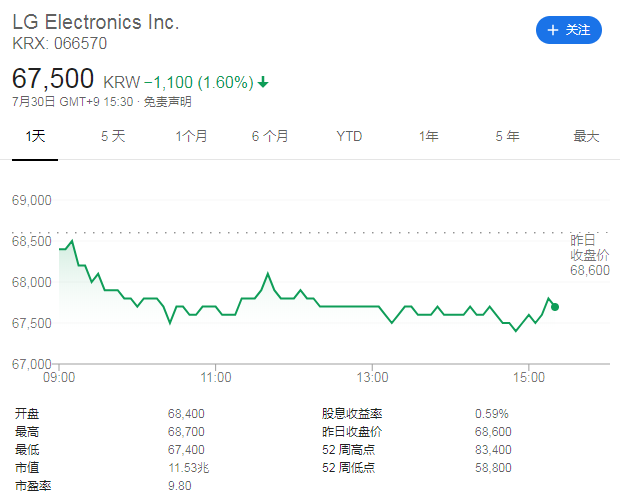The height and width of the screenshot is (504, 620).
Task: Click the chart peak near 11:30
Action: point(268,273)
